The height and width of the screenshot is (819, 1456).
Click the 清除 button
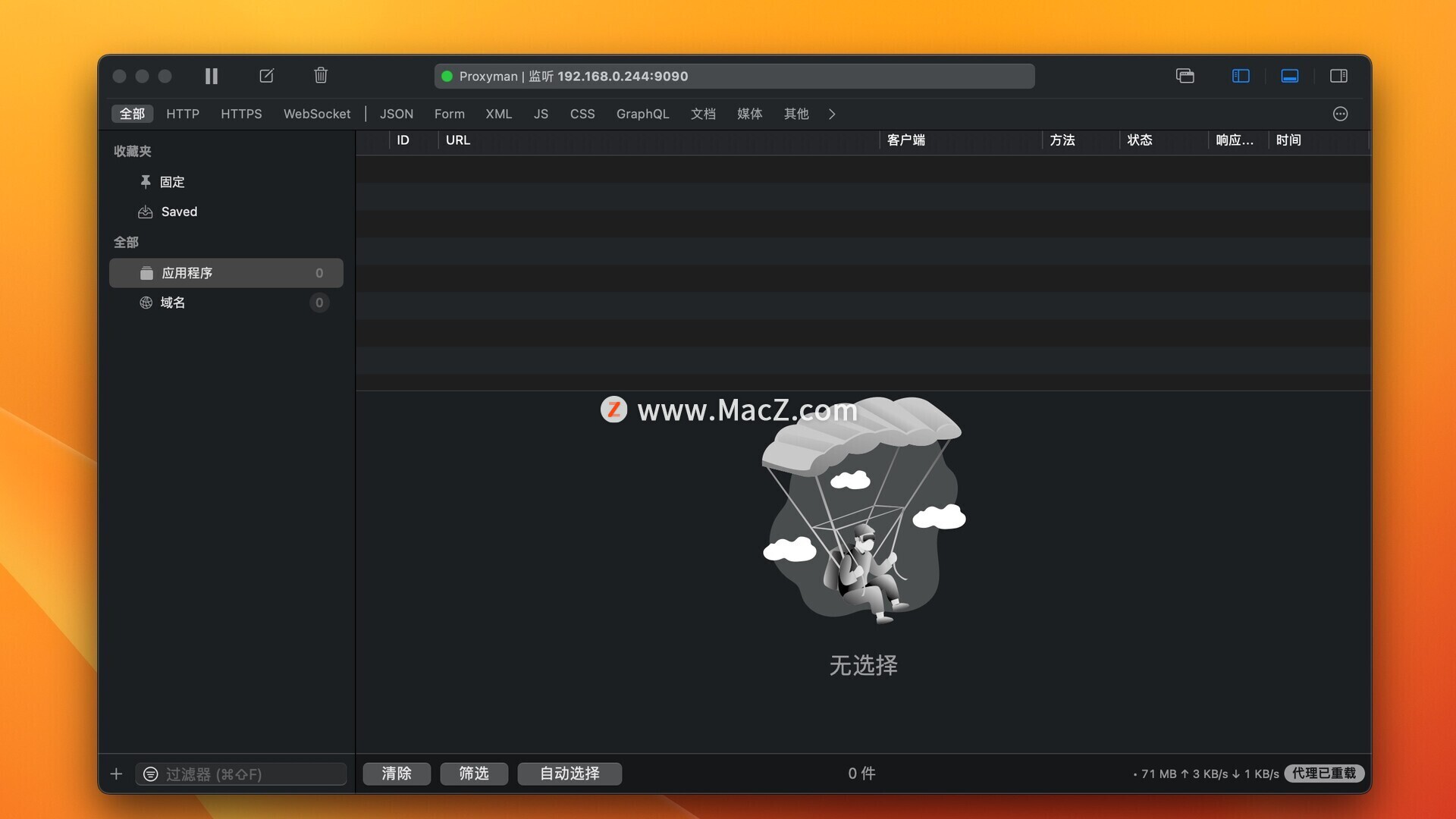397,773
